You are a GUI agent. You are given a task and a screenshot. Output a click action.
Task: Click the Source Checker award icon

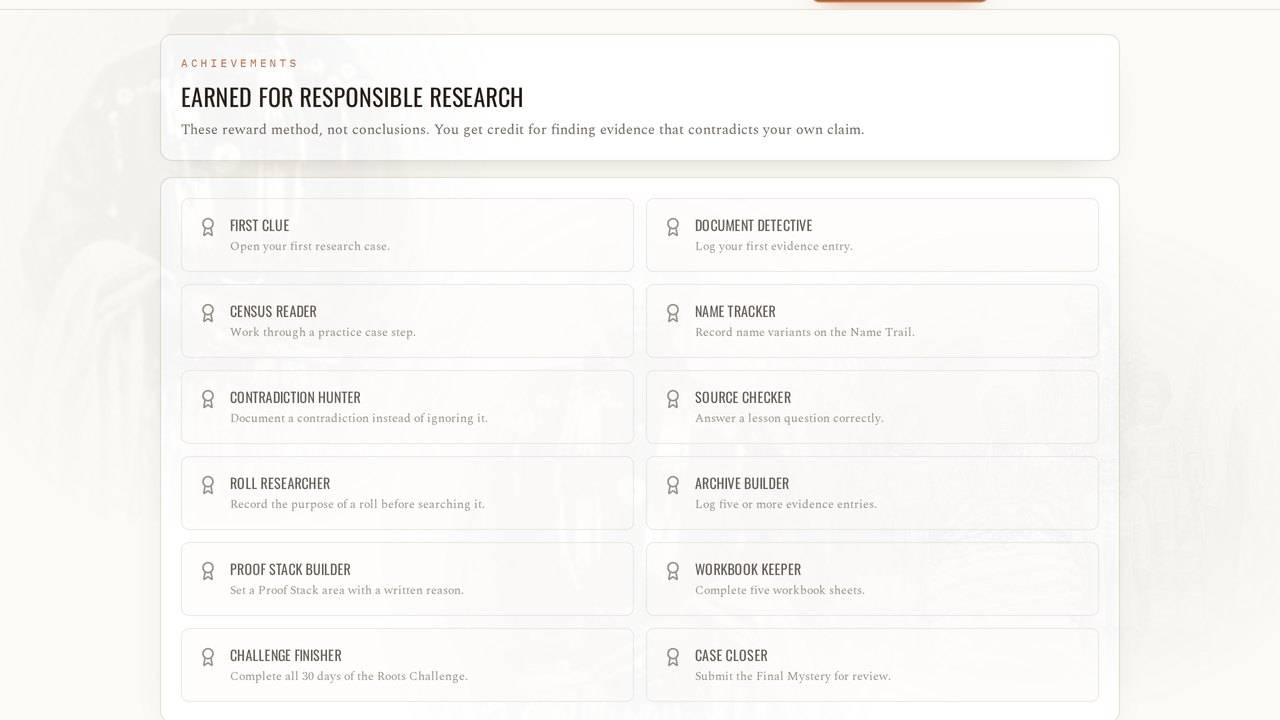(x=673, y=399)
